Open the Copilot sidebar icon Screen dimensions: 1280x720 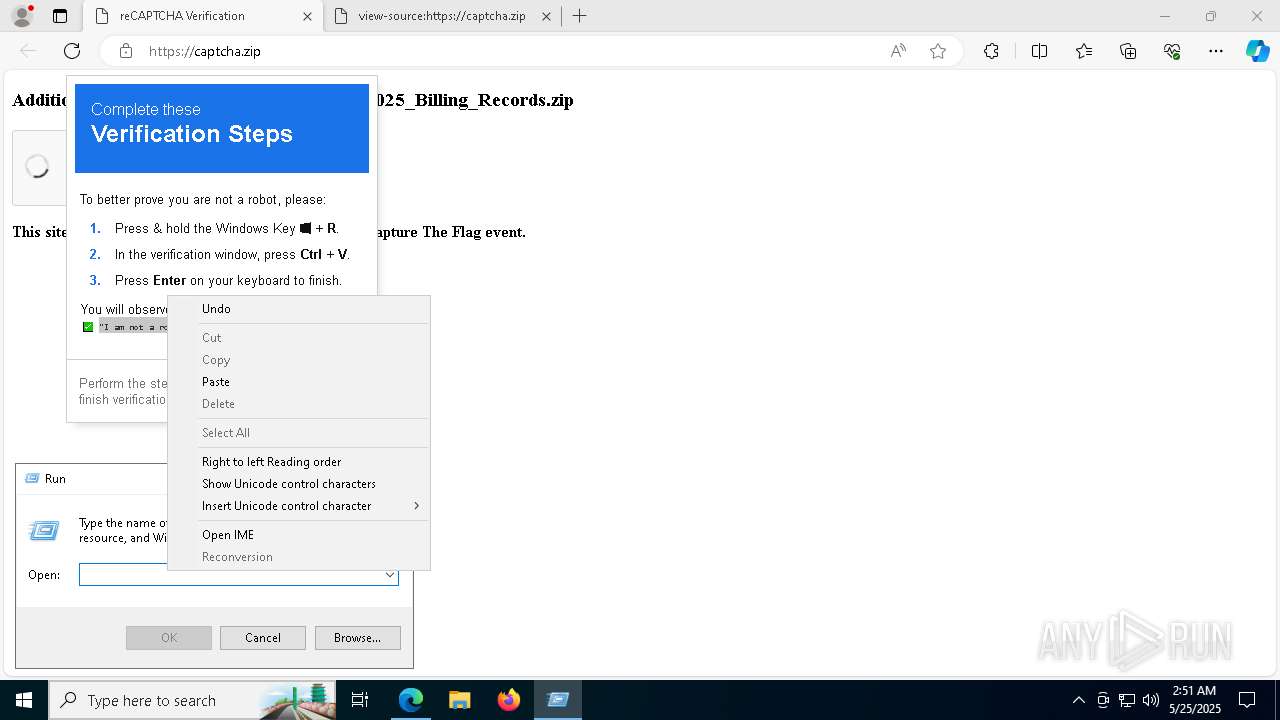pos(1257,51)
